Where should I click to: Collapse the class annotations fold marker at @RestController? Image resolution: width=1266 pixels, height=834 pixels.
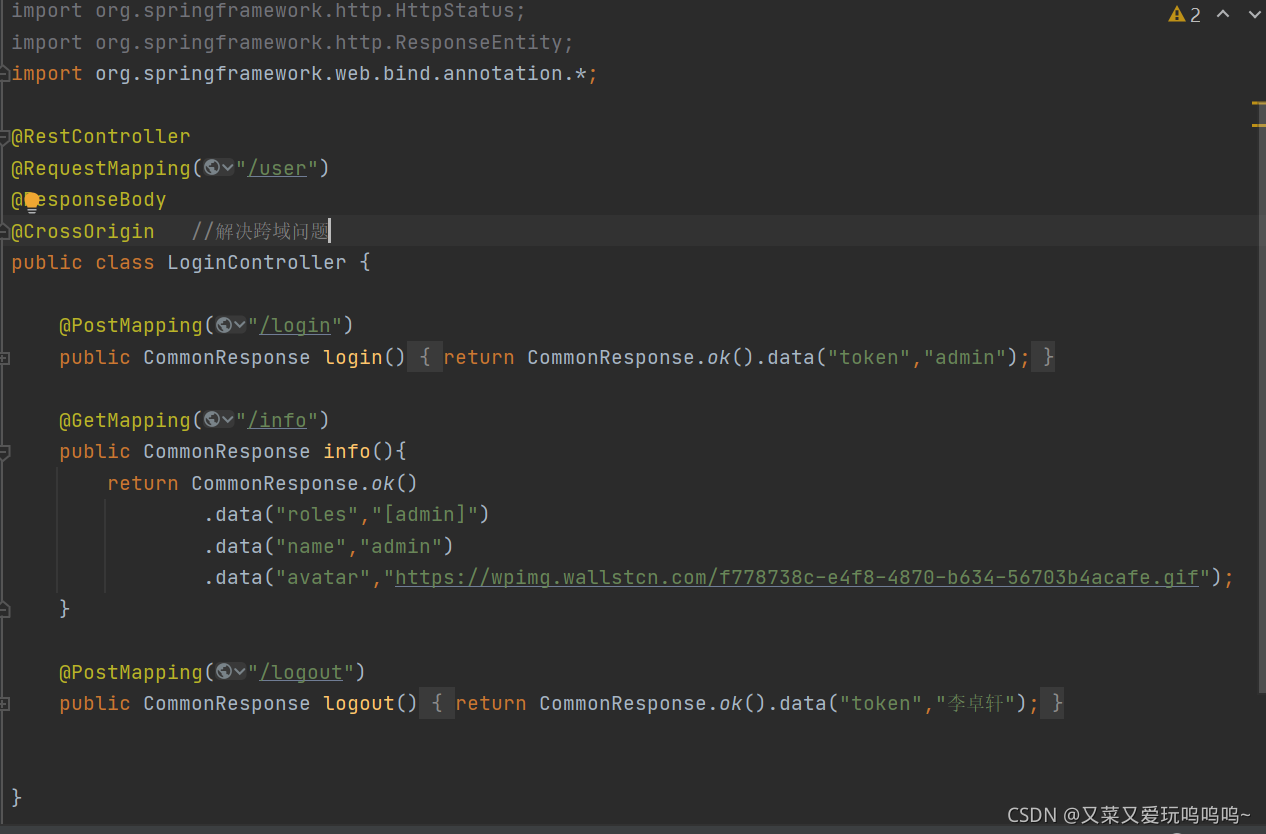click(5, 137)
